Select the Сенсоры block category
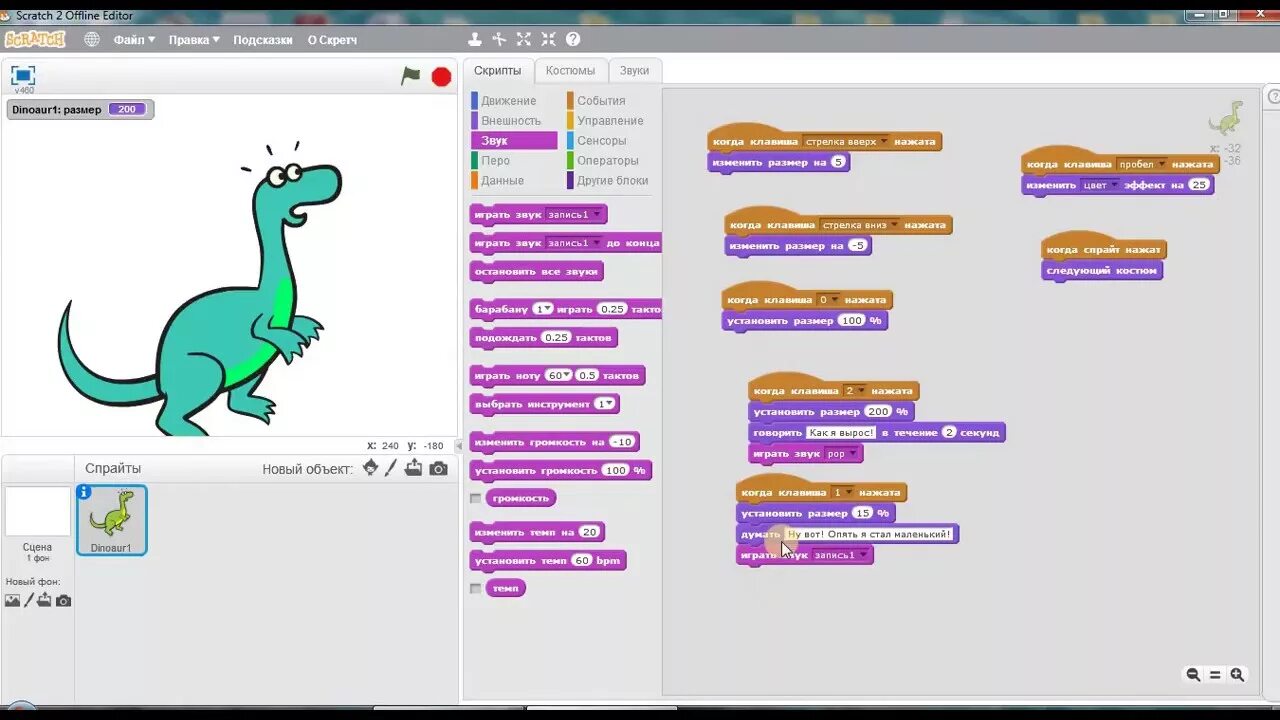1280x720 pixels. coord(608,141)
